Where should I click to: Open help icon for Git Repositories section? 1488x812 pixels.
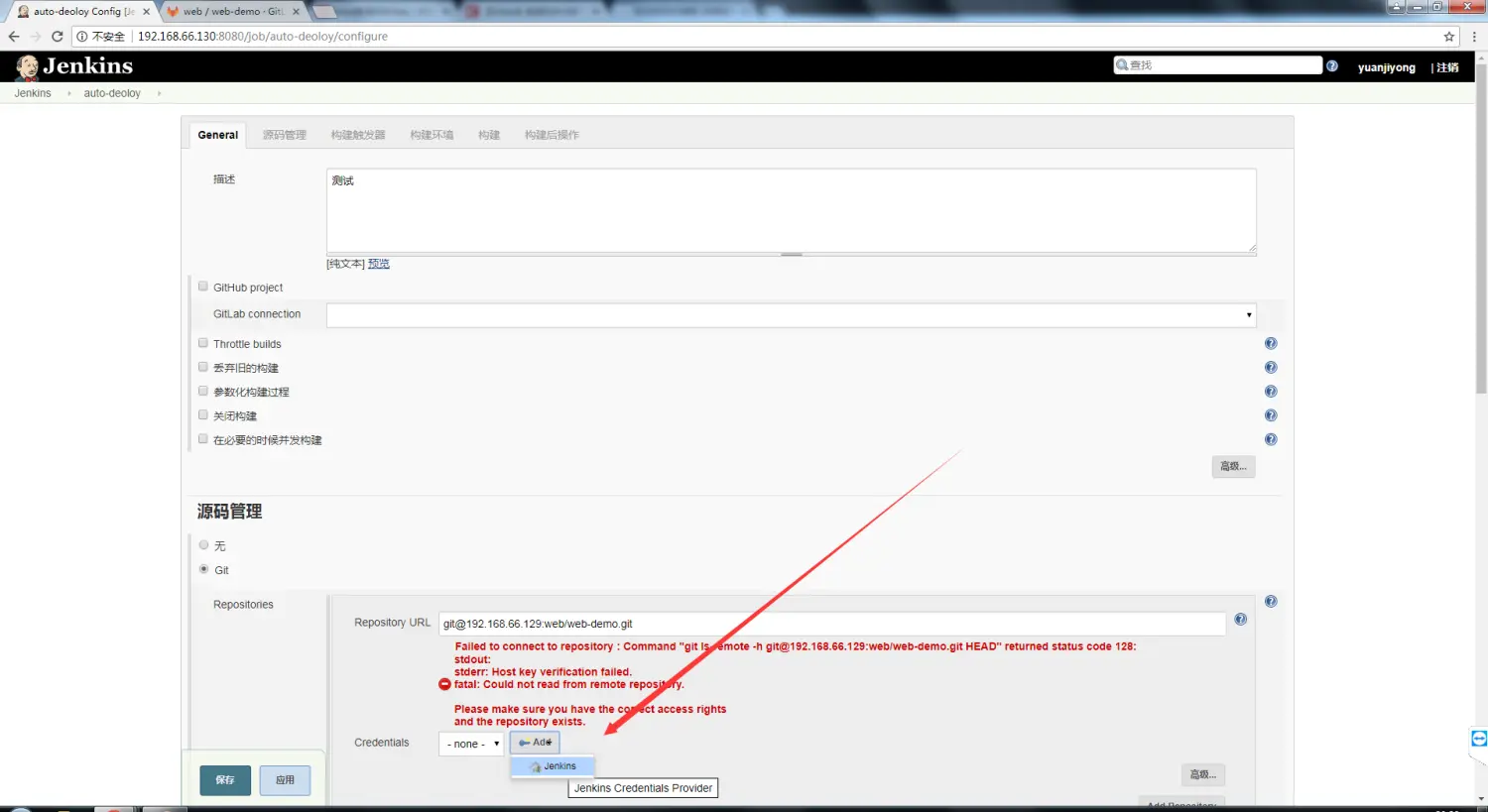(x=1271, y=602)
